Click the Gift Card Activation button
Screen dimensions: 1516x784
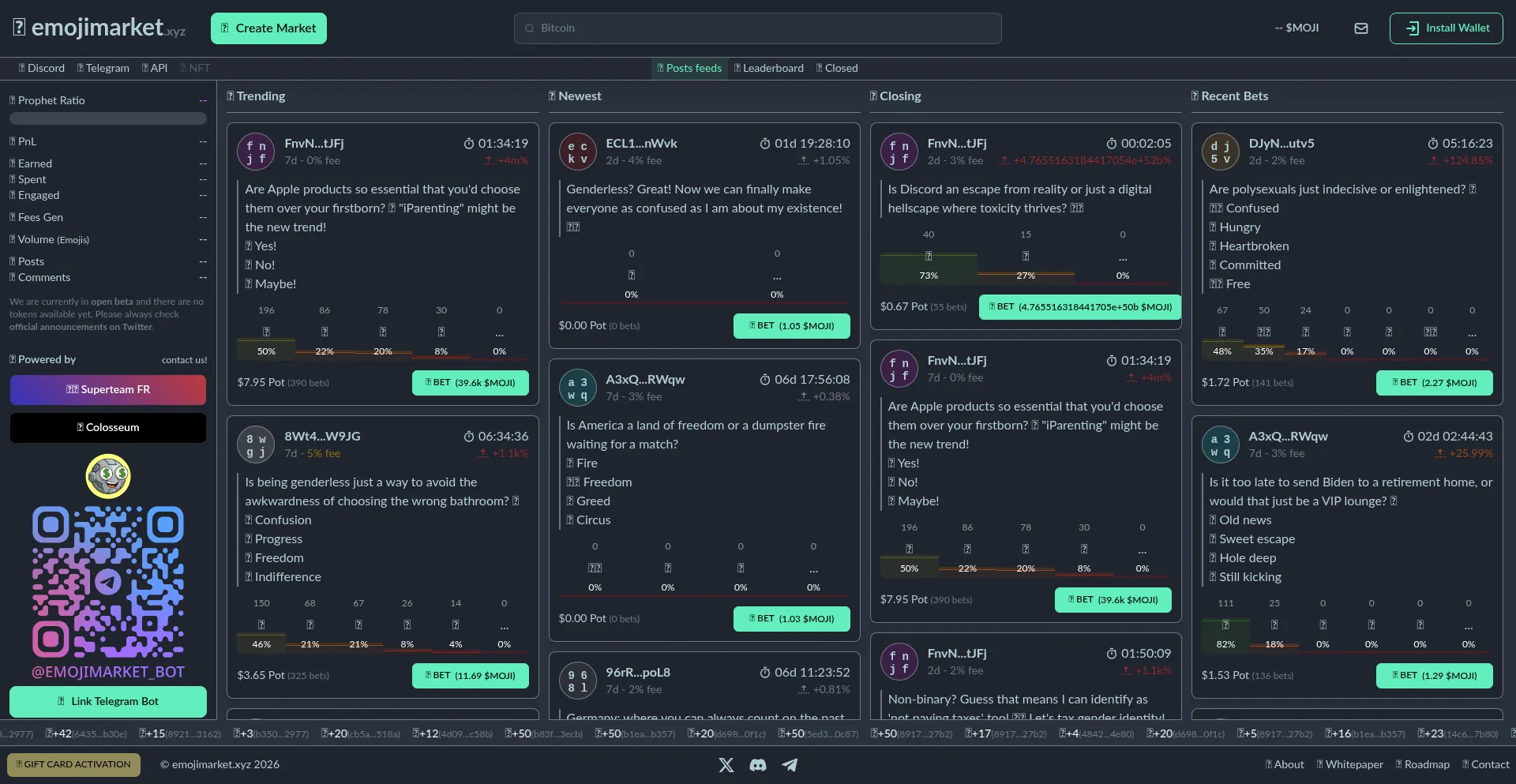(x=73, y=764)
